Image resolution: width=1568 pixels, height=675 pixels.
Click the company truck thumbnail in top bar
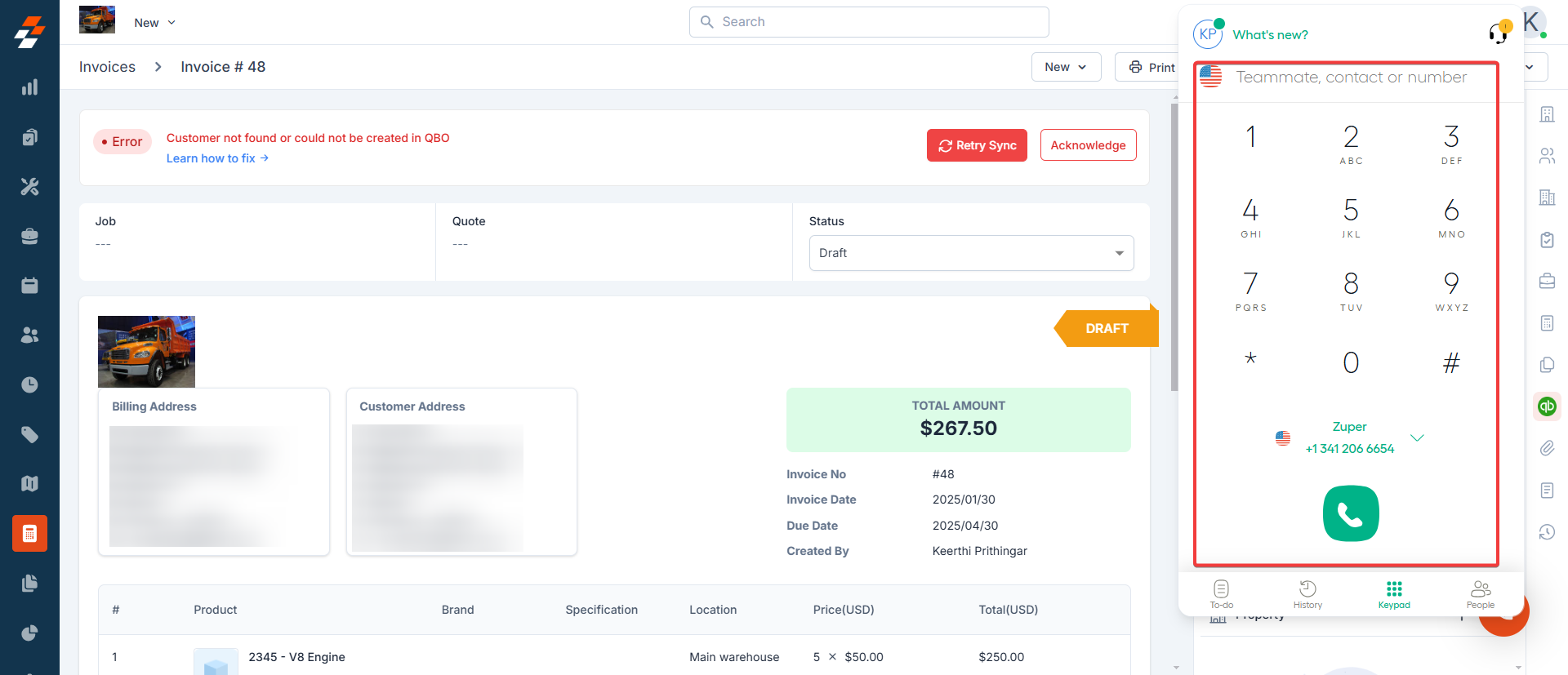click(97, 20)
